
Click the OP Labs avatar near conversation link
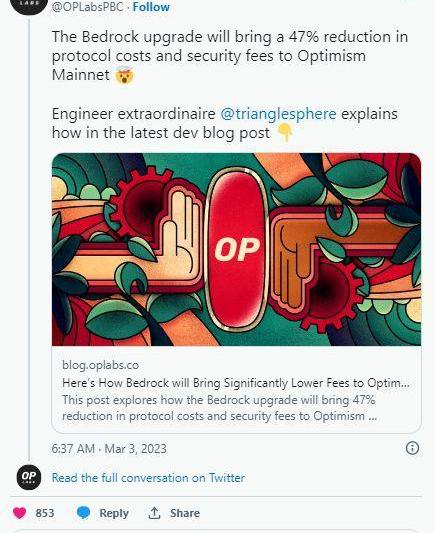click(x=29, y=477)
